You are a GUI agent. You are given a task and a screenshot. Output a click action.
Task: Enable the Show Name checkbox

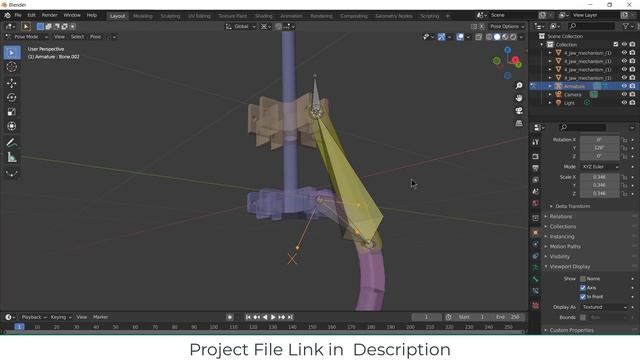point(583,279)
